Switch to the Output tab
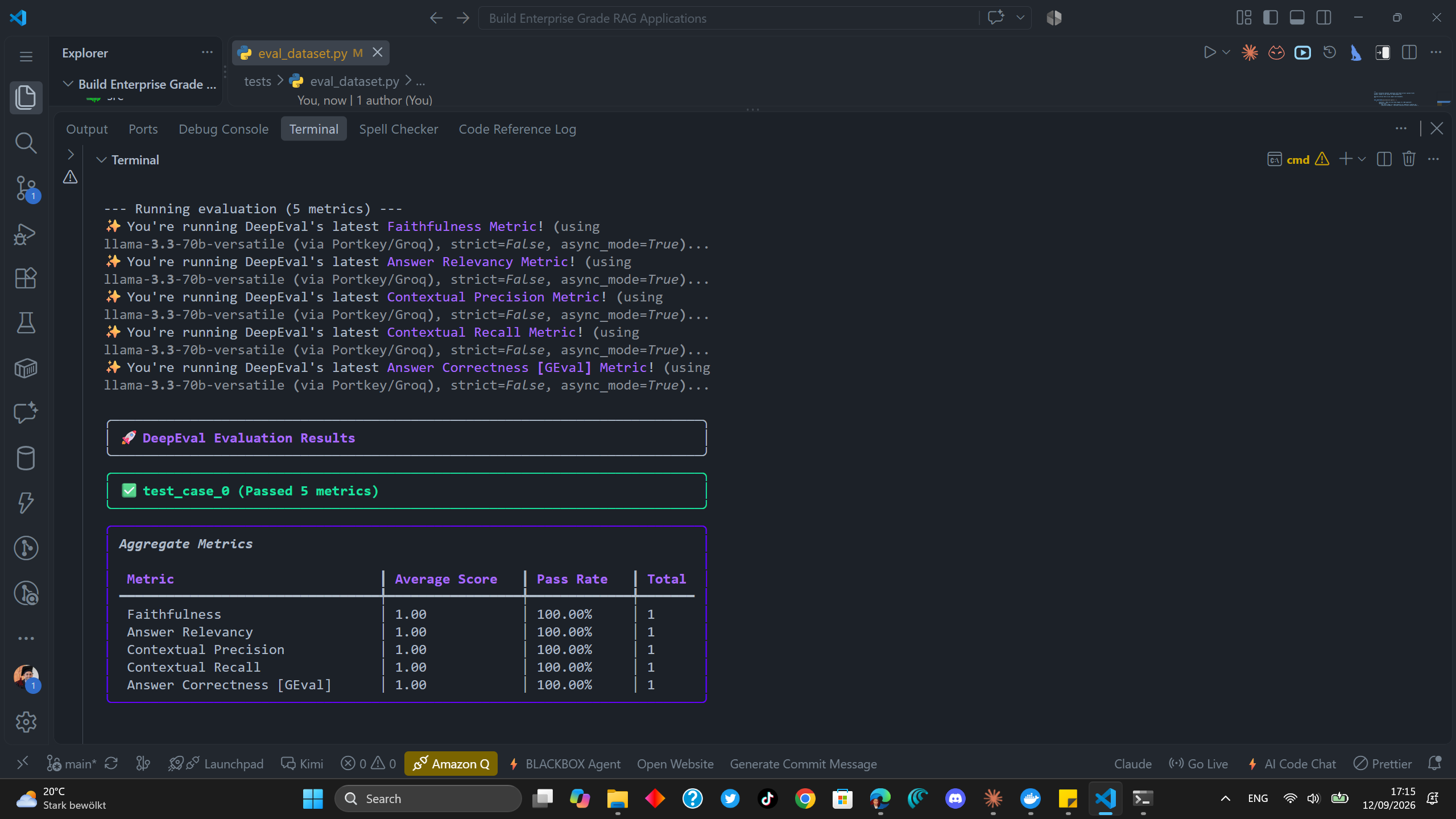Image resolution: width=1456 pixels, height=819 pixels. pyautogui.click(x=86, y=129)
